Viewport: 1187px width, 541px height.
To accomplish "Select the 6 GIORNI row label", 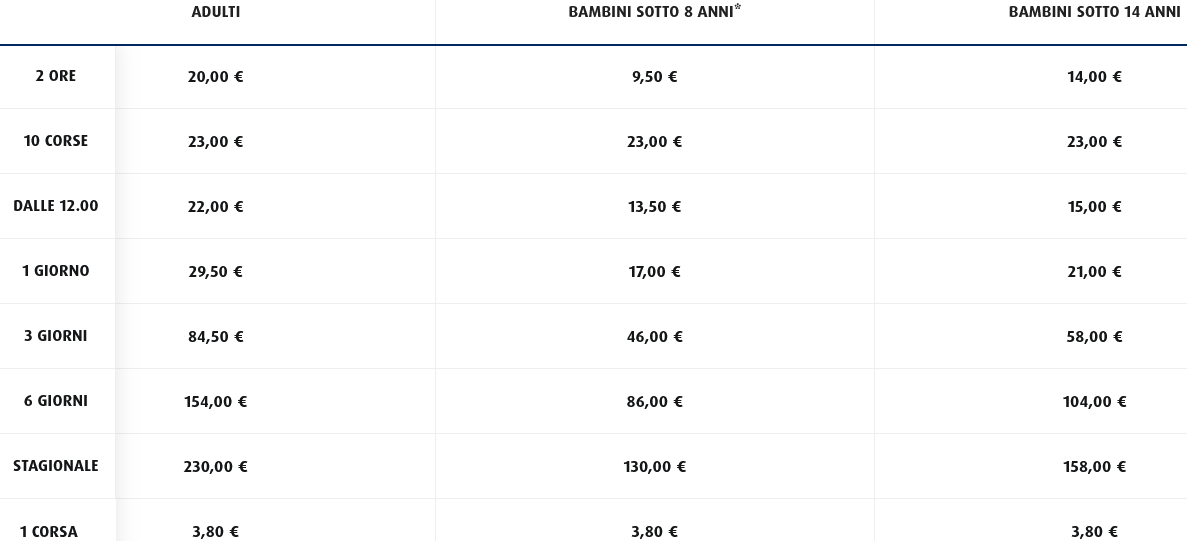I will [56, 401].
